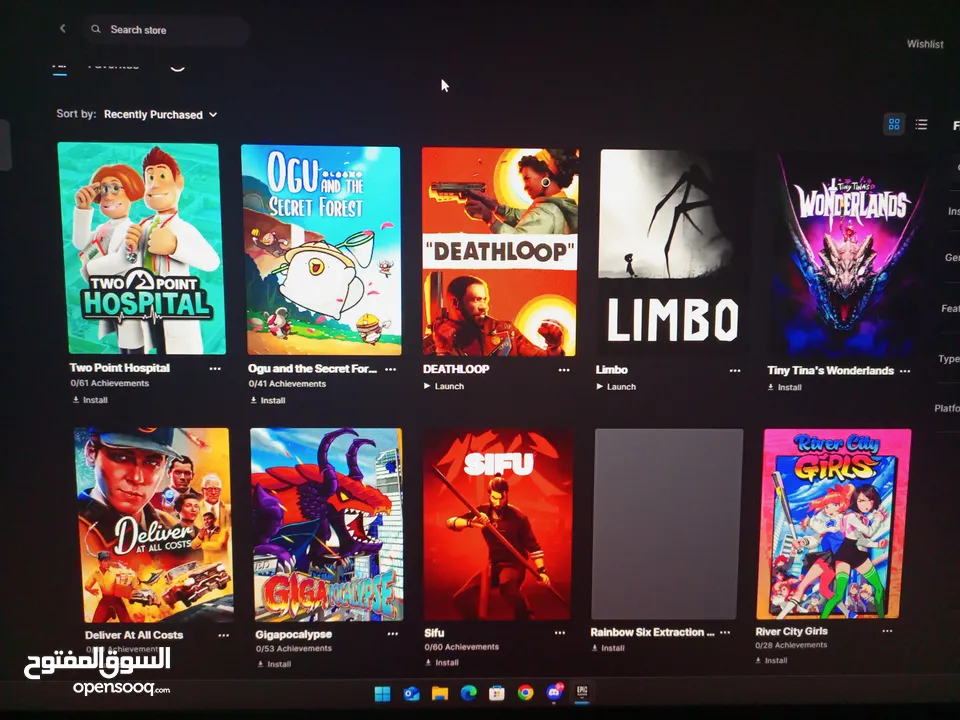
Task: Install Rainbow Six Extraction
Action: click(x=608, y=648)
